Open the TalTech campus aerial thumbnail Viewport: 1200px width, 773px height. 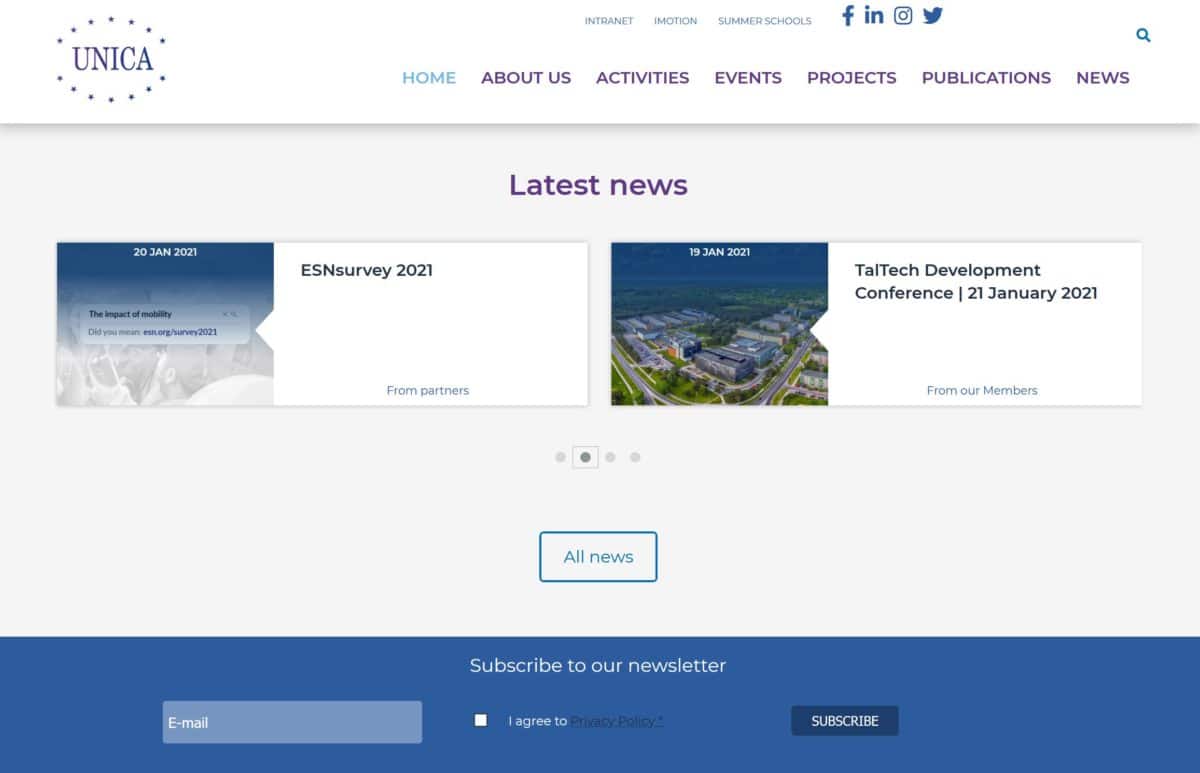click(x=719, y=324)
